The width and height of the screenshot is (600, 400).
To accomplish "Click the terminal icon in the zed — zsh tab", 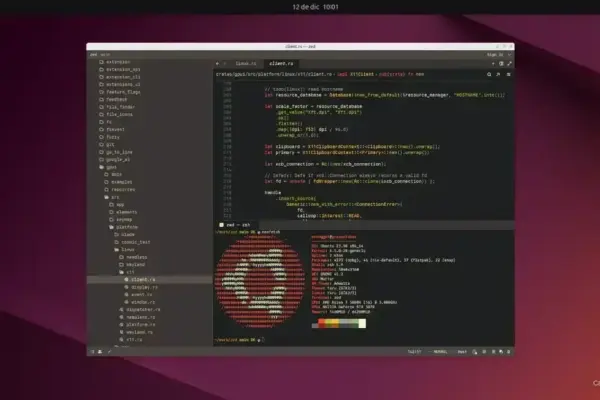I will pyautogui.click(x=222, y=225).
